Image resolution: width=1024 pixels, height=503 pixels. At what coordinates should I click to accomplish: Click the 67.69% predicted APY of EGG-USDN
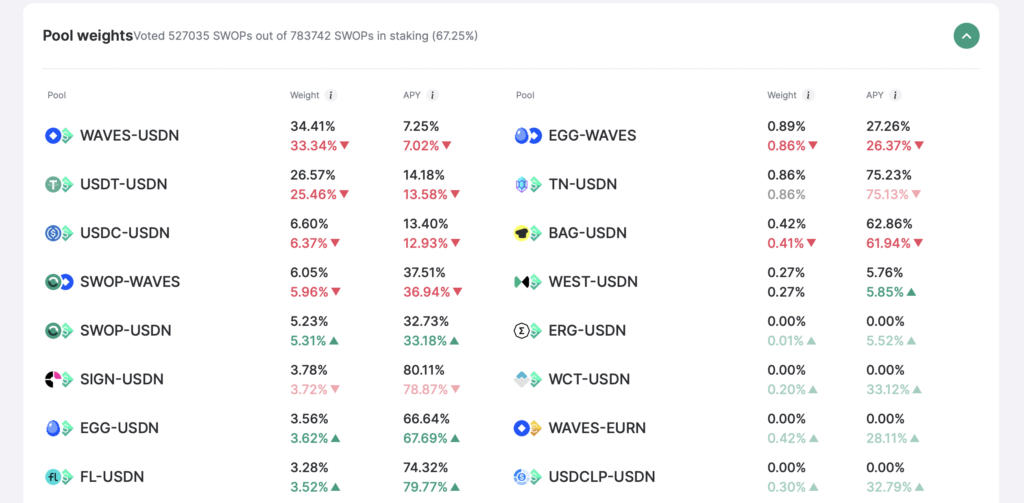click(x=426, y=438)
